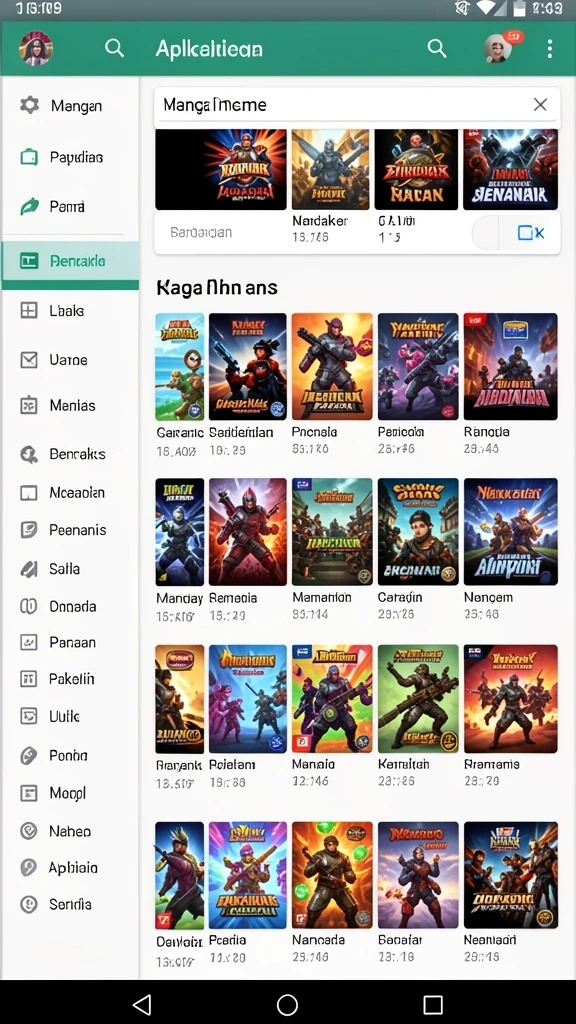Screen dimensions: 576x1024
Task: Open the Menias sidebar entry
Action: click(x=71, y=406)
